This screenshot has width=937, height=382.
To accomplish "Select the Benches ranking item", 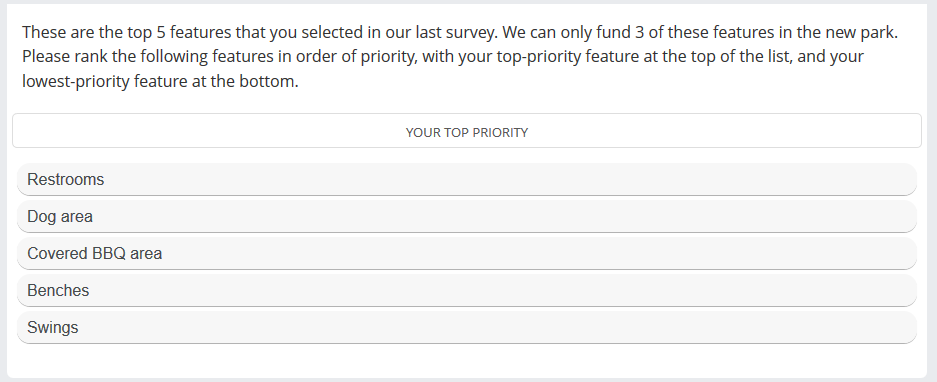I will coord(467,291).
